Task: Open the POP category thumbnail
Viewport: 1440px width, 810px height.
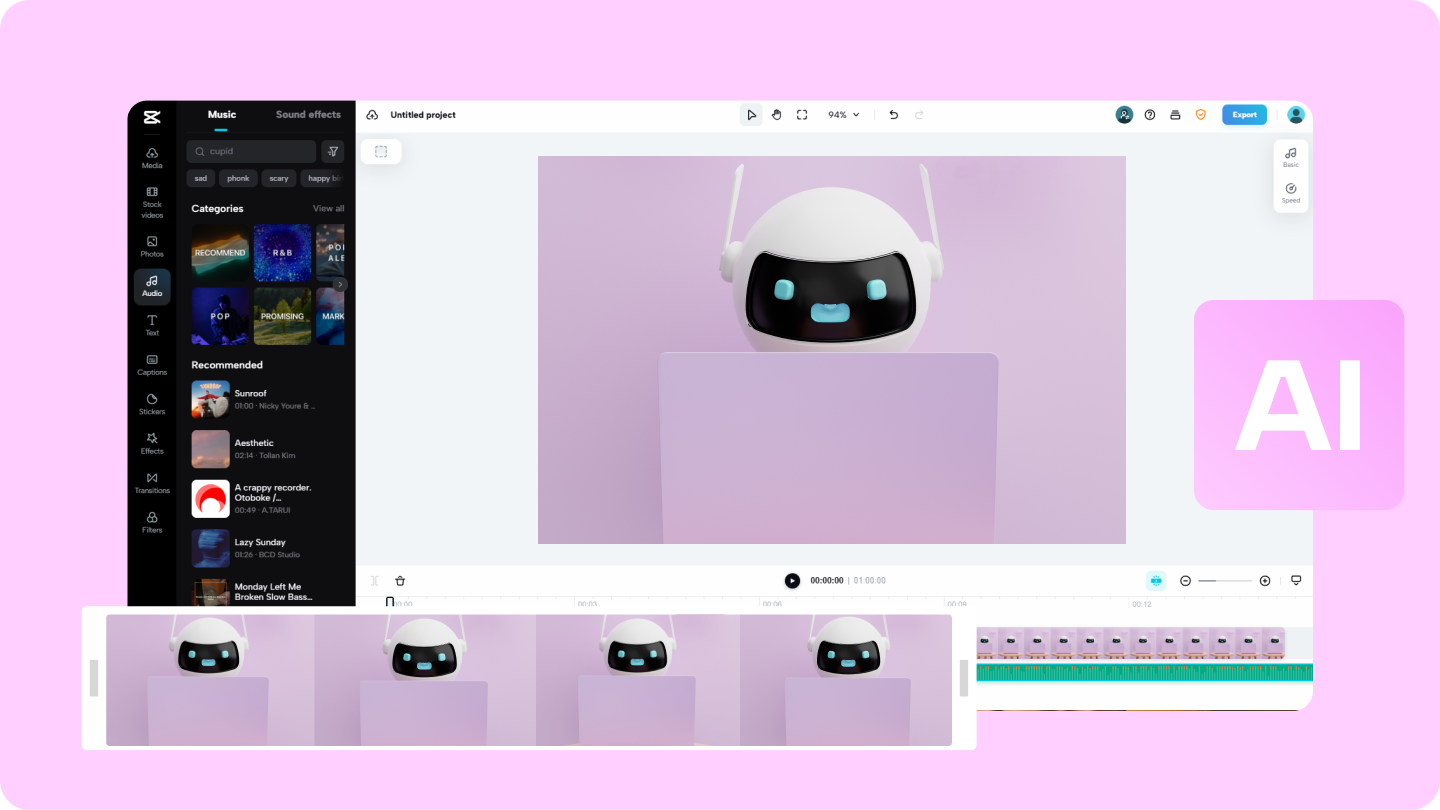Action: coord(220,316)
